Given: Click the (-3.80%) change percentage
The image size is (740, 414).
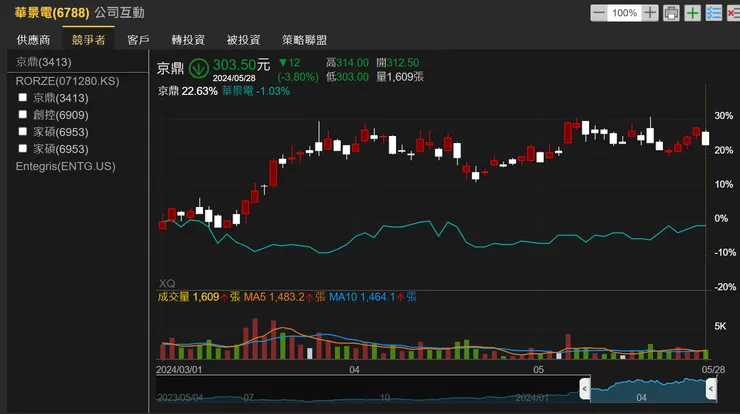Looking at the screenshot, I should tap(298, 77).
